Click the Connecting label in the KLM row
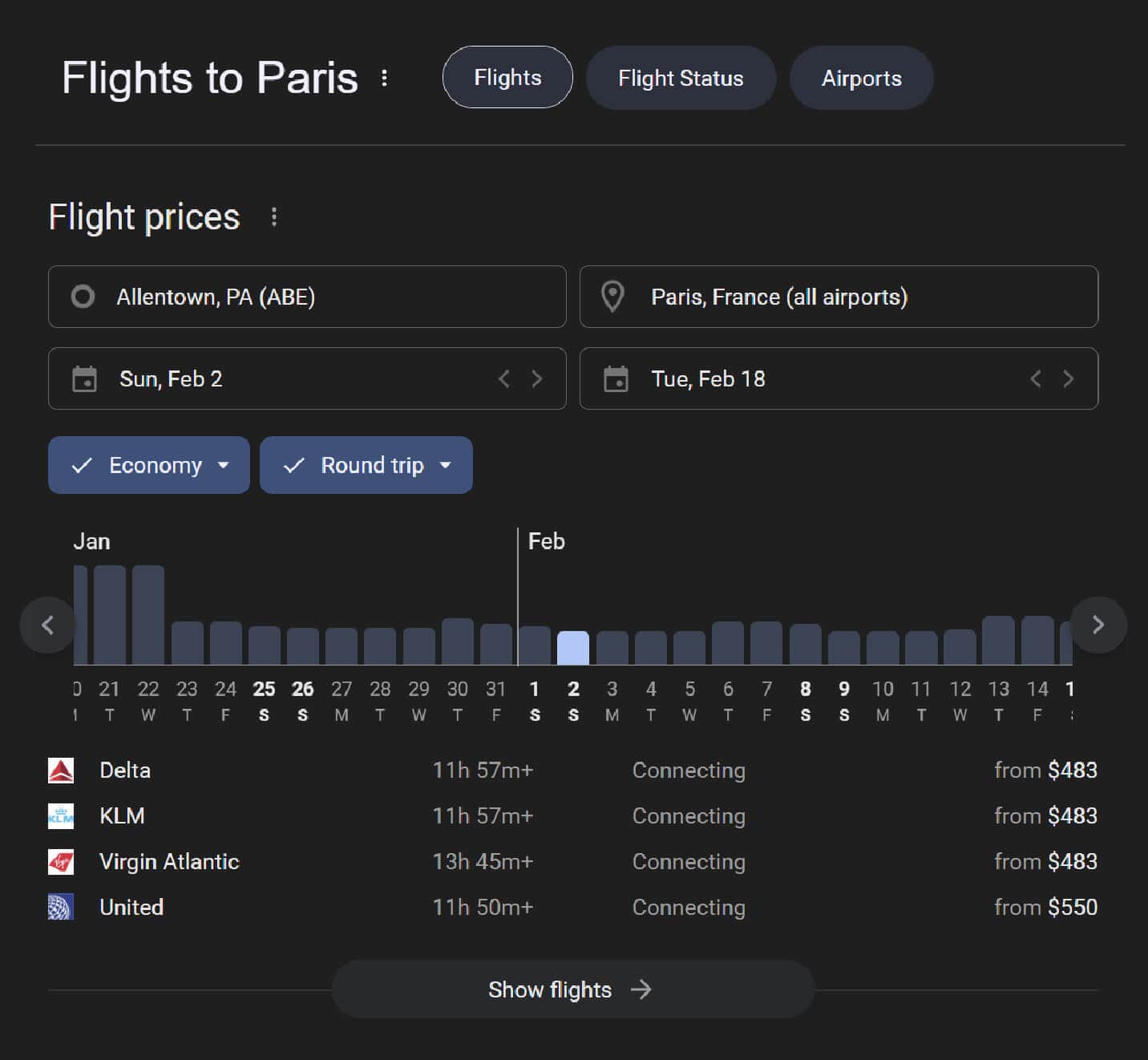The width and height of the screenshot is (1148, 1060). click(x=689, y=816)
